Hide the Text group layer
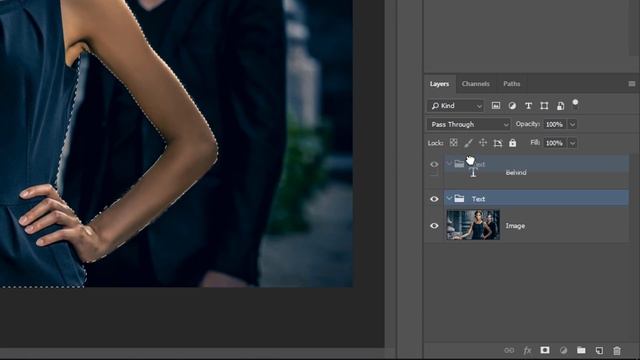640x360 pixels. coord(434,199)
